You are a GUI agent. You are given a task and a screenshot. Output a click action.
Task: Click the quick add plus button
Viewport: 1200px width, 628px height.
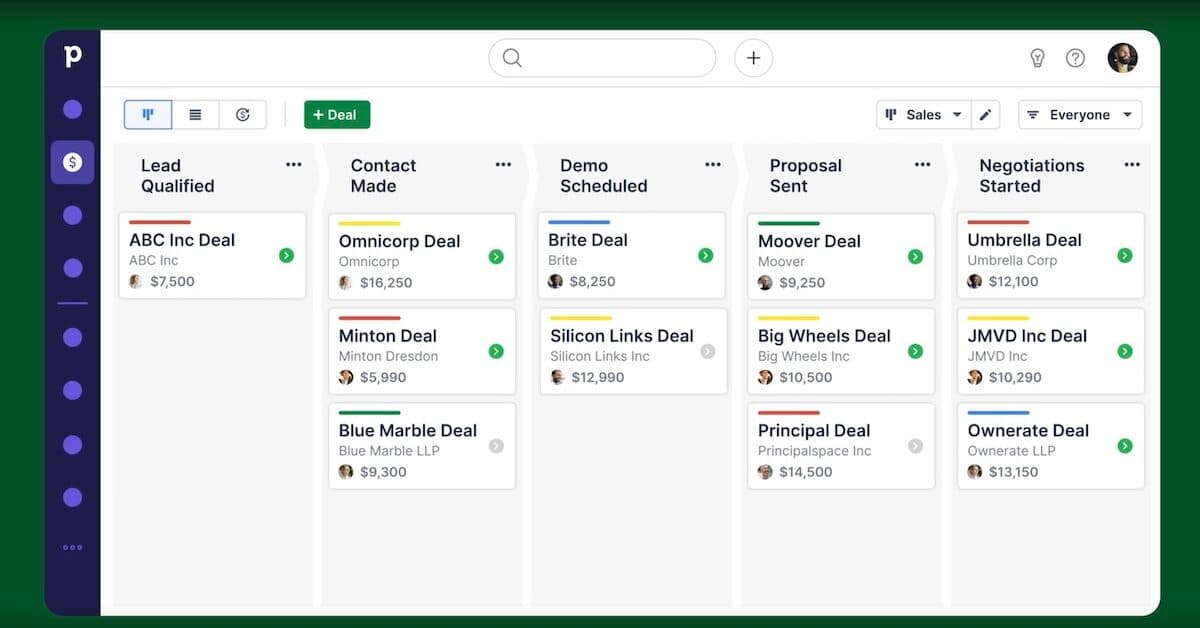[753, 58]
